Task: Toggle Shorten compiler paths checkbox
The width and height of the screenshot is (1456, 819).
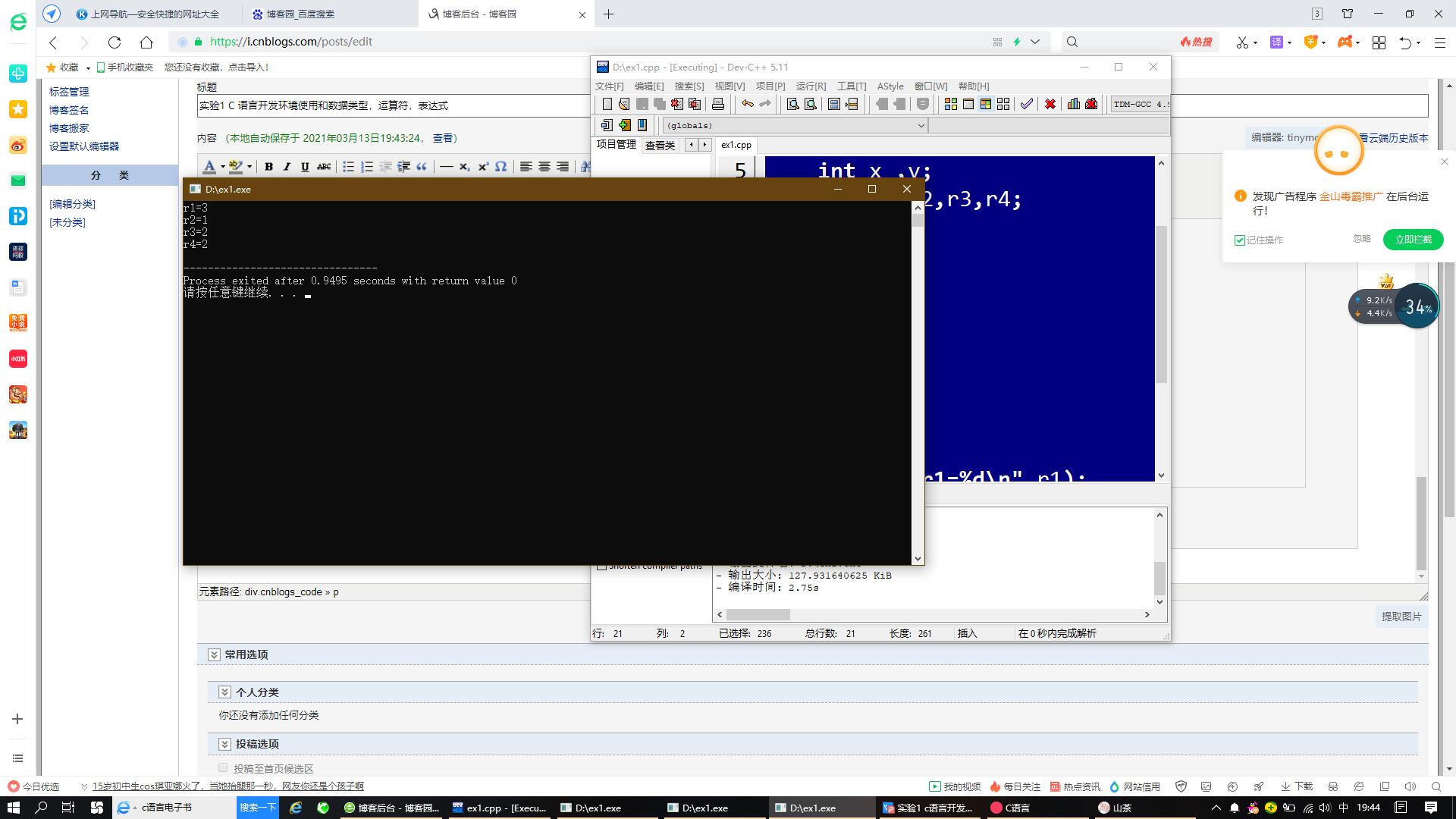Action: (601, 566)
